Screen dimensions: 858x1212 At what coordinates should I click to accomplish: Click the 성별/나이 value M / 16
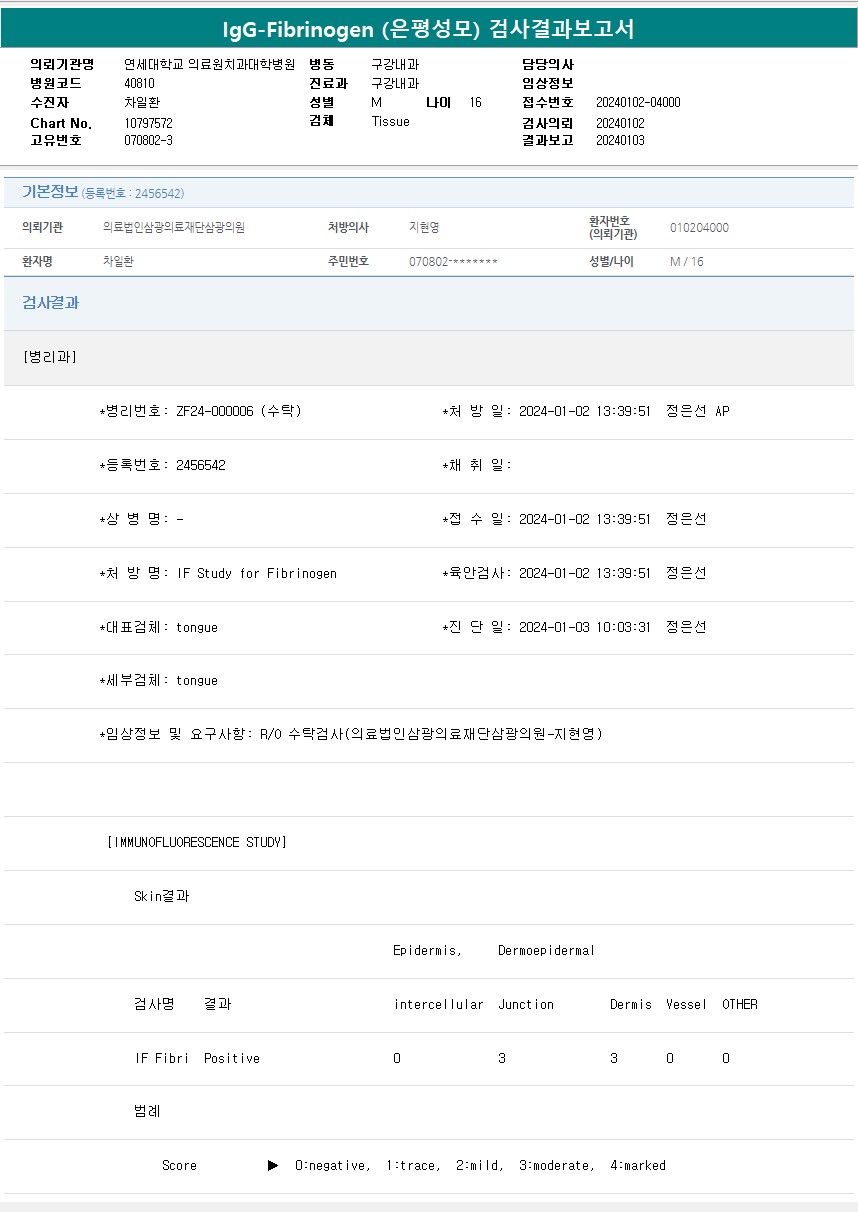(687, 261)
